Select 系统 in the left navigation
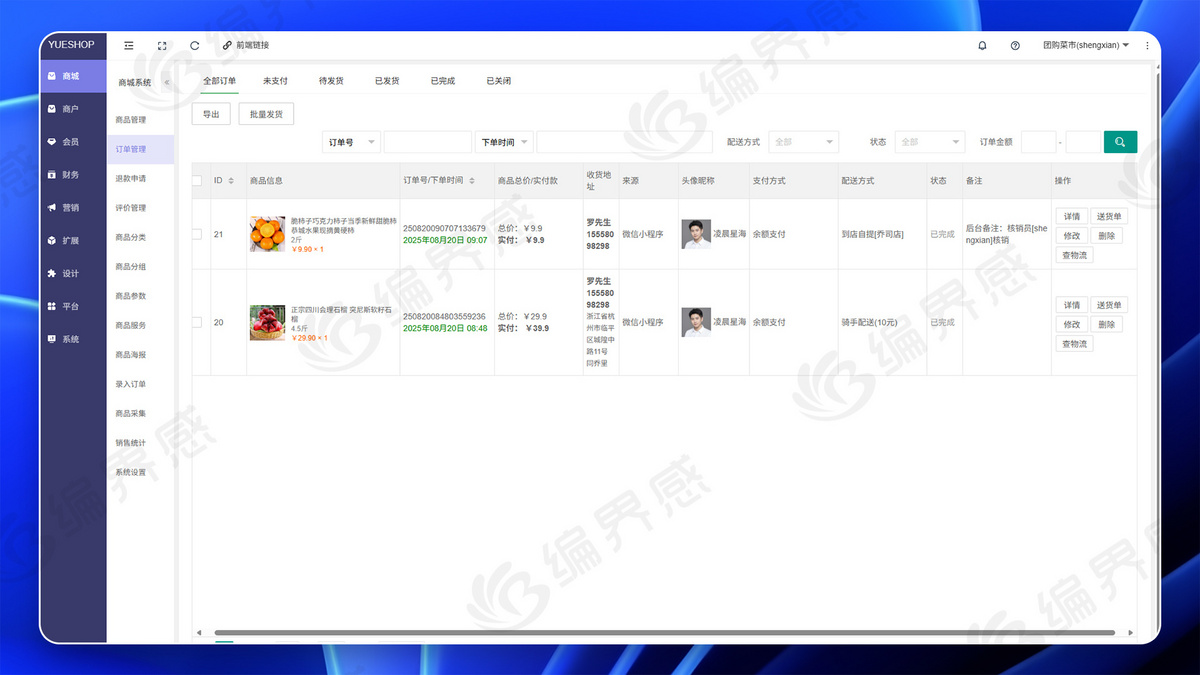Screen dimensions: 1200x675 (x=73, y=339)
